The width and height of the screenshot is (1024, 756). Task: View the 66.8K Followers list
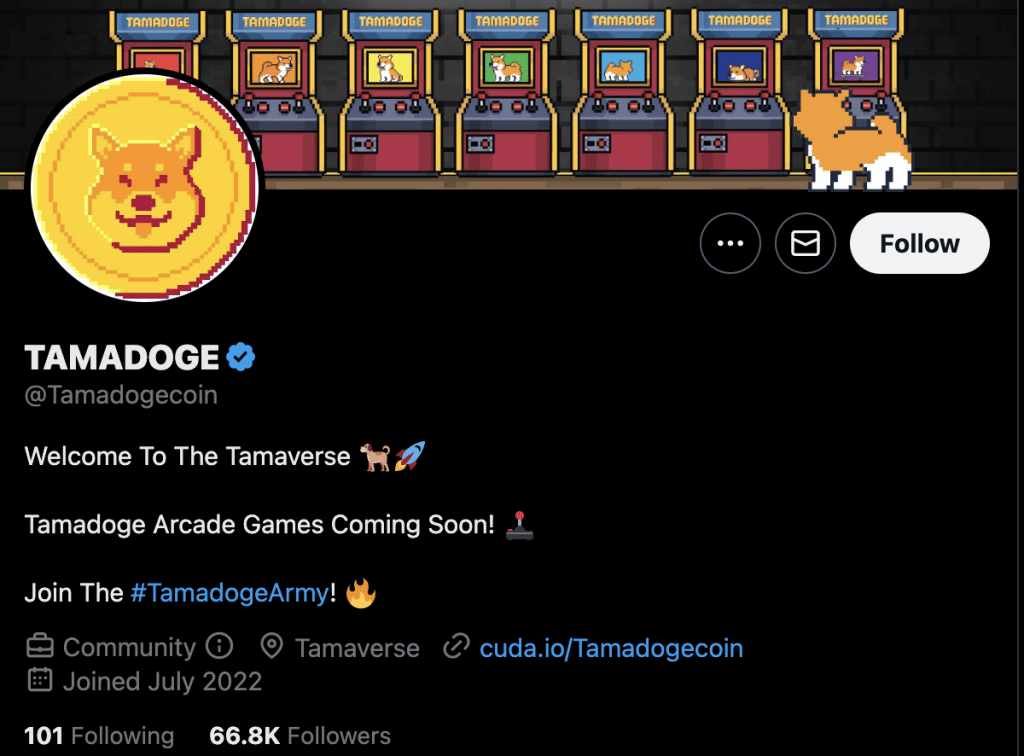coord(300,736)
